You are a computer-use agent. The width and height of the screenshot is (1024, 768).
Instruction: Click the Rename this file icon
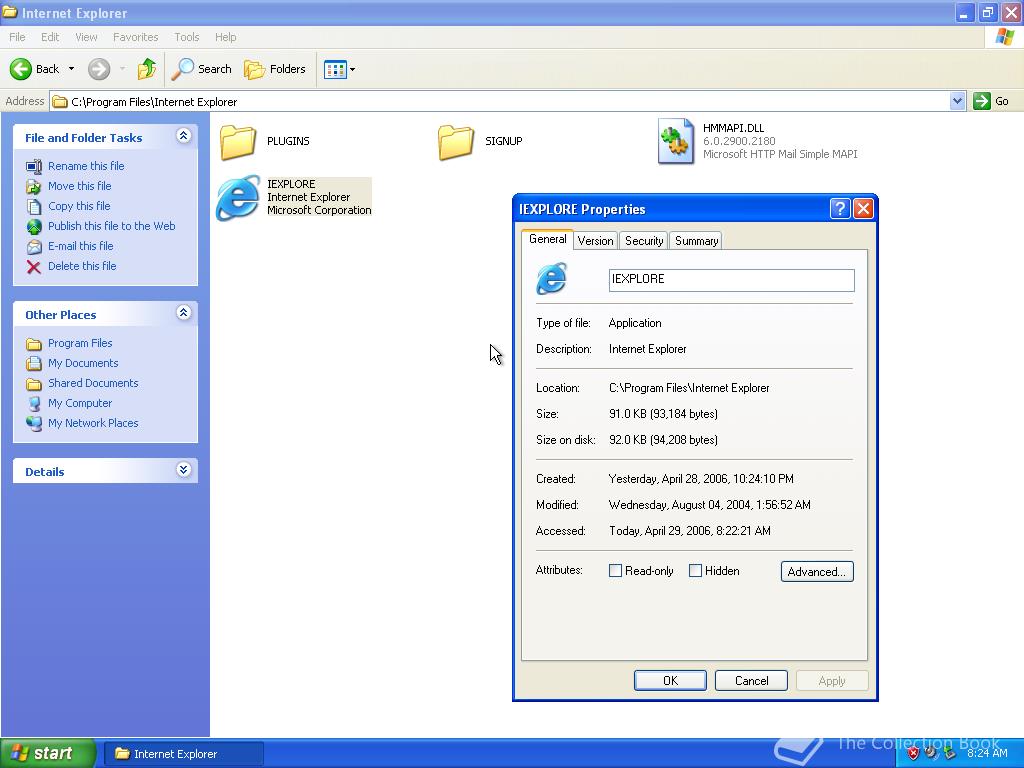pos(34,167)
